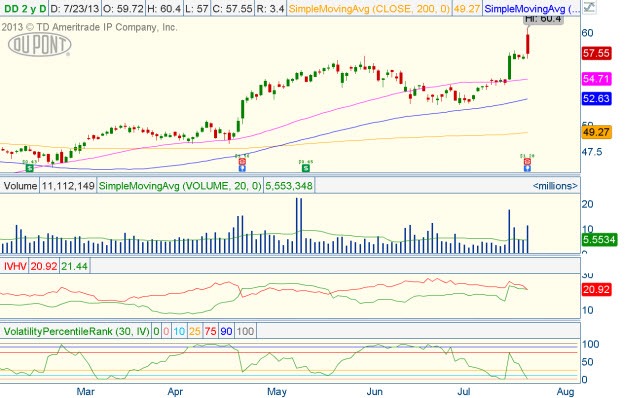Click the green 5.5534 volume axis tag
Screen dimensions: 625x398
point(599,240)
